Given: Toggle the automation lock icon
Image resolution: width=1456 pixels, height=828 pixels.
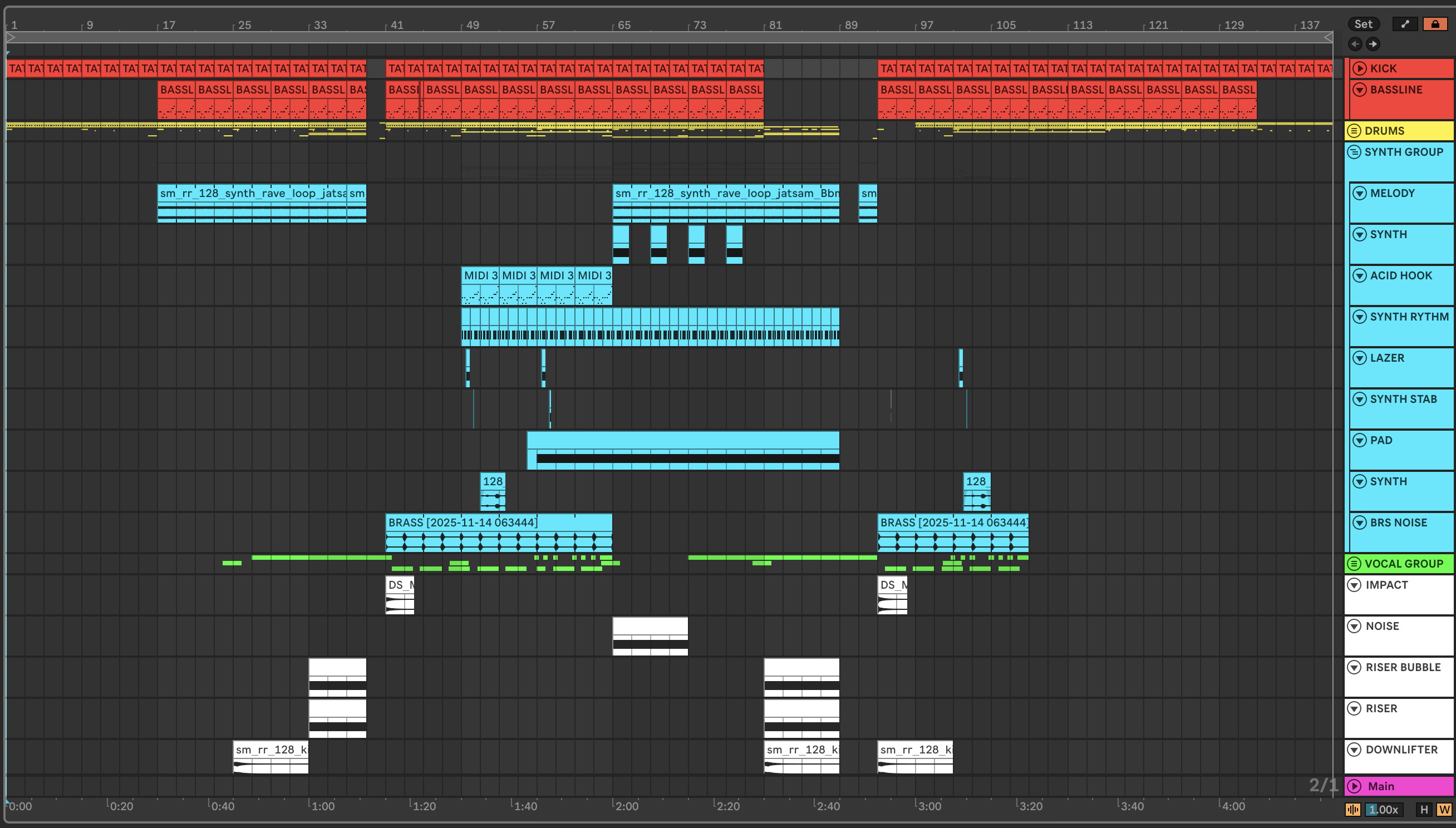Looking at the screenshot, I should click(1435, 24).
